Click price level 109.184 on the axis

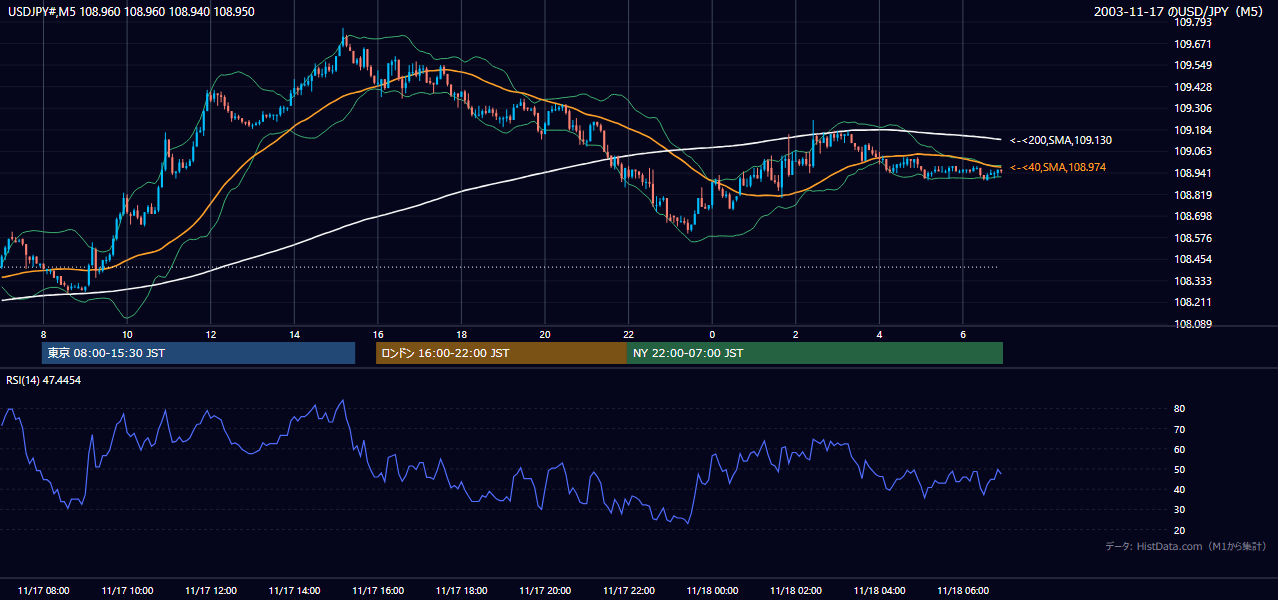point(1193,130)
